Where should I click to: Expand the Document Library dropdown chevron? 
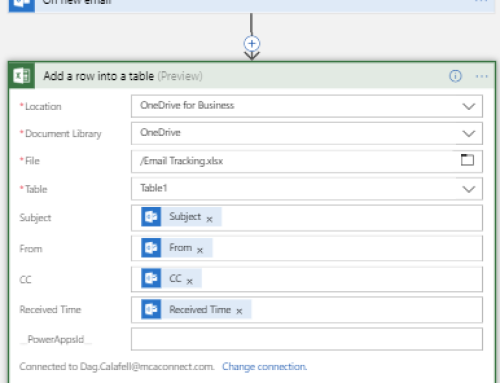click(x=469, y=134)
